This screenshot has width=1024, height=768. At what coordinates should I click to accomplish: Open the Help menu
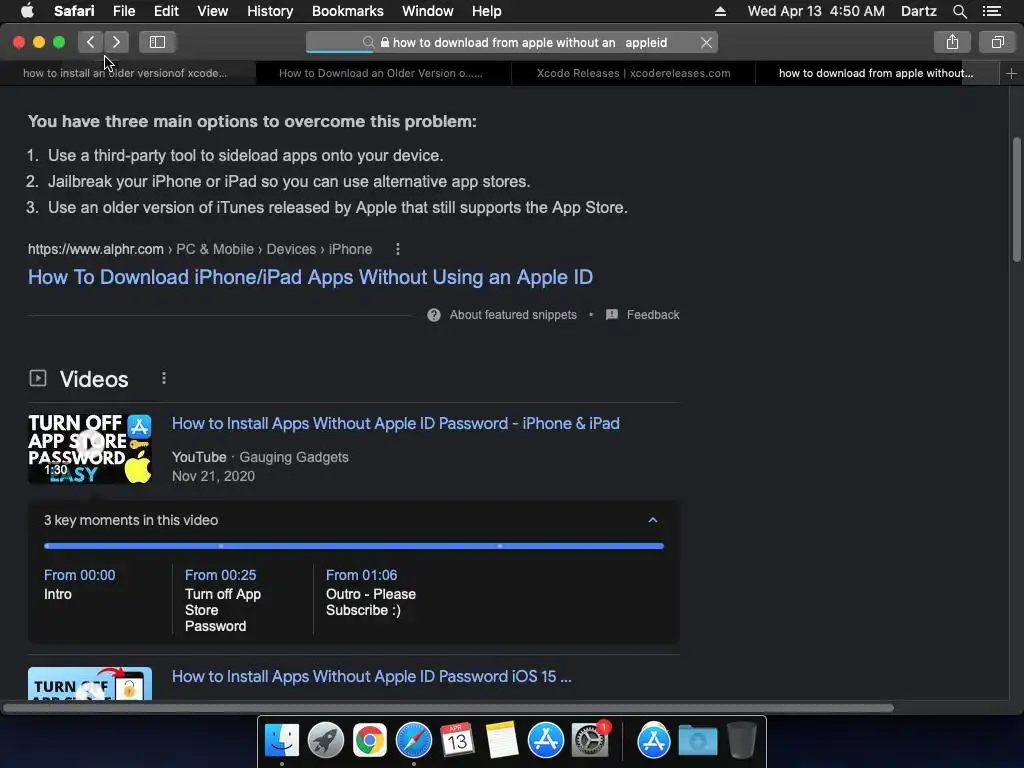tap(487, 11)
